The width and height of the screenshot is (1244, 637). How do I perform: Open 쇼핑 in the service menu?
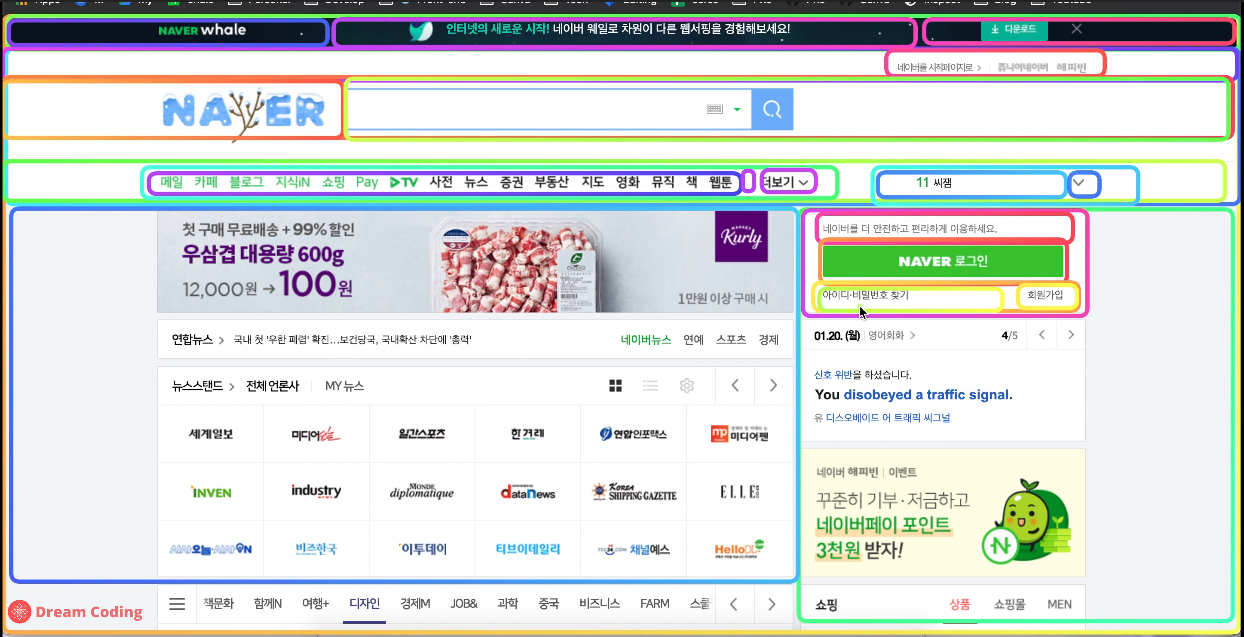coord(333,182)
